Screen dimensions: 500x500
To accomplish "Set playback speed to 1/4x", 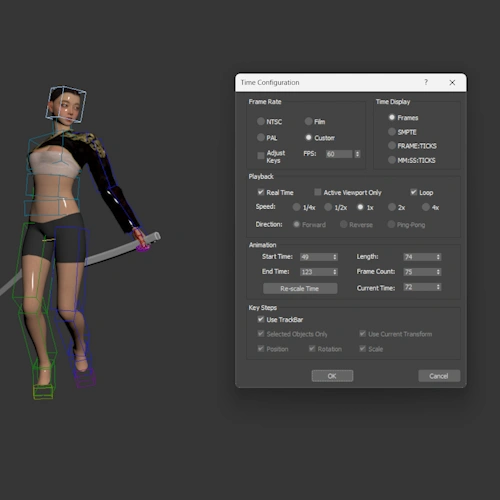I will 296,207.
